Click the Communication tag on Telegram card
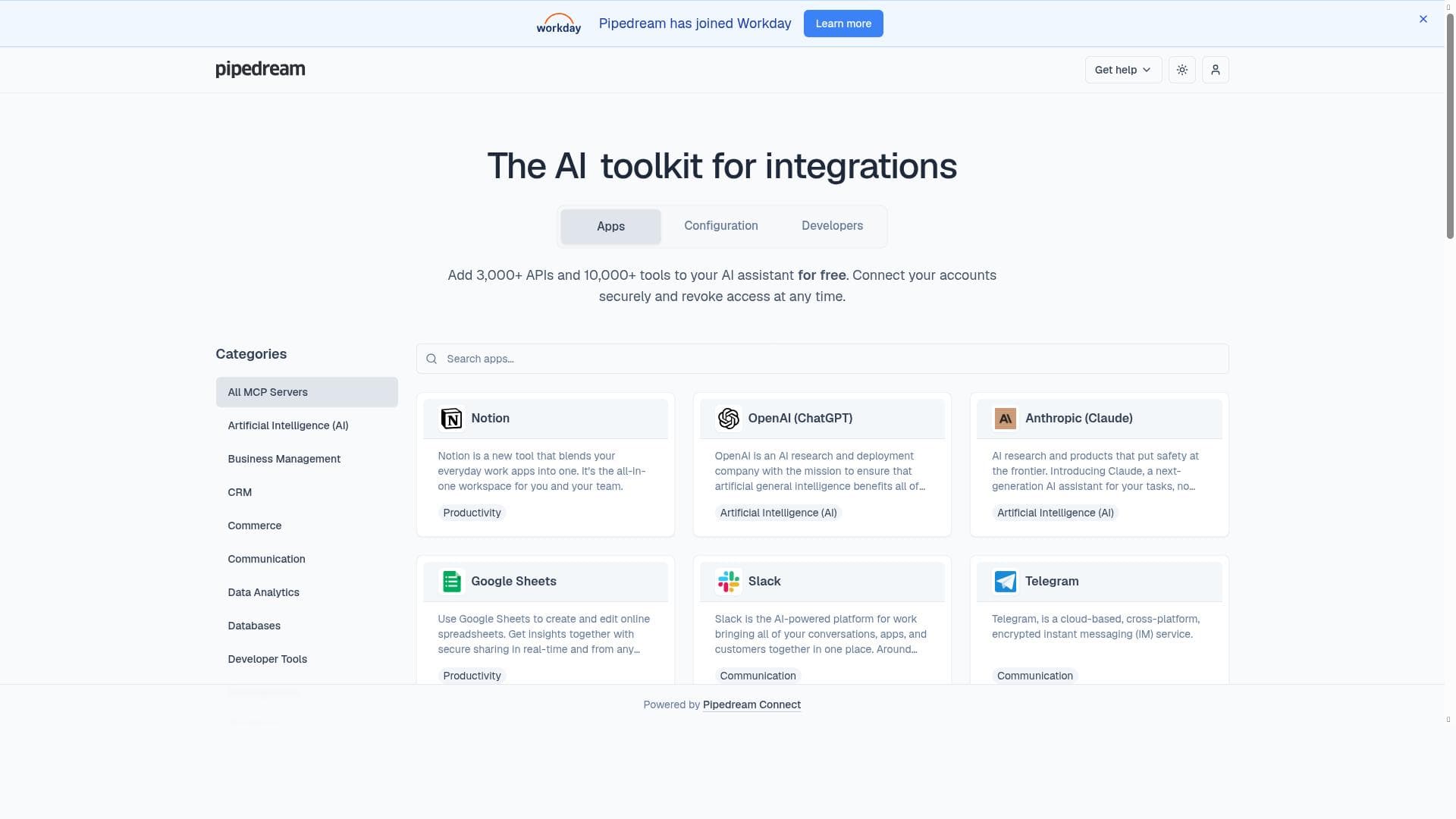This screenshot has width=1456, height=819. (x=1034, y=676)
